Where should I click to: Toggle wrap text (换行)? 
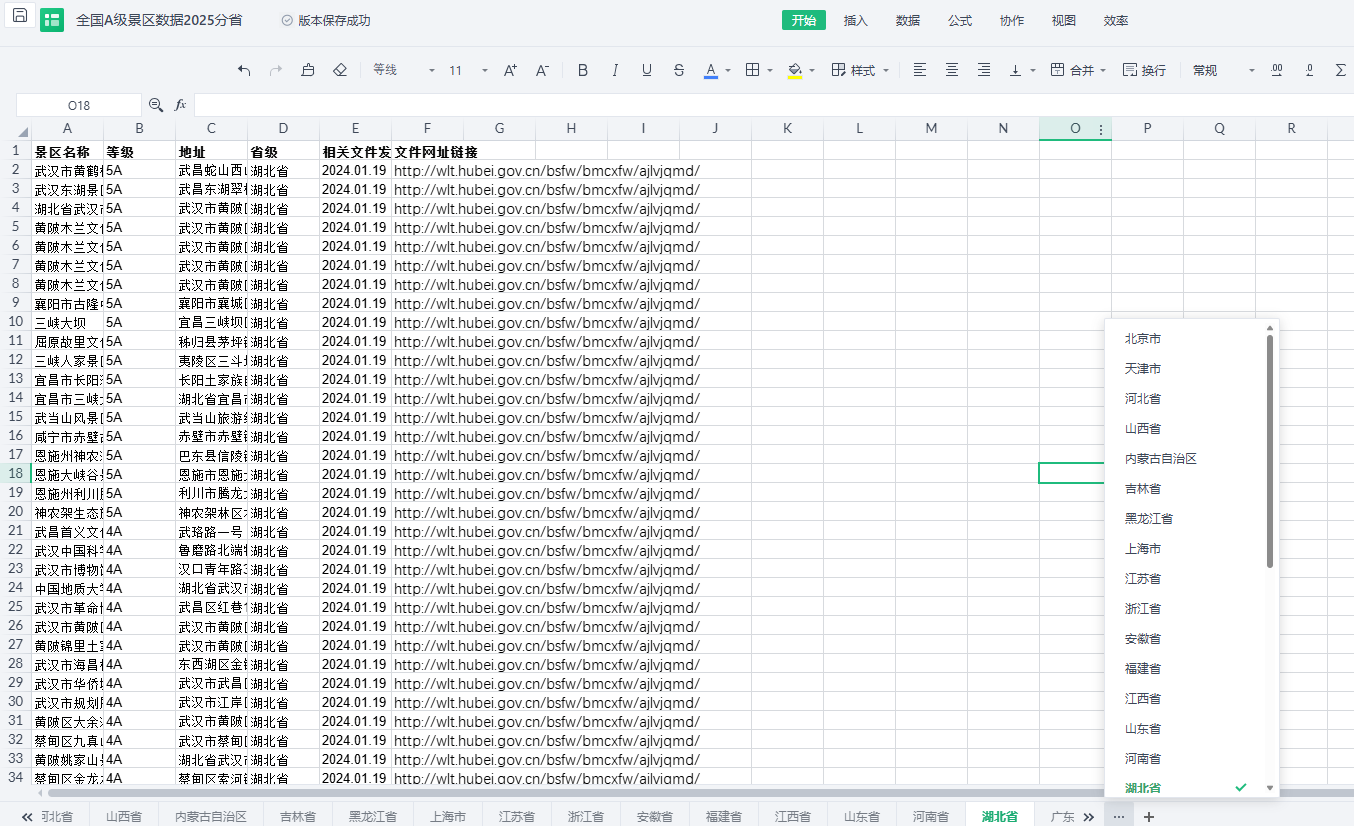coord(1144,70)
